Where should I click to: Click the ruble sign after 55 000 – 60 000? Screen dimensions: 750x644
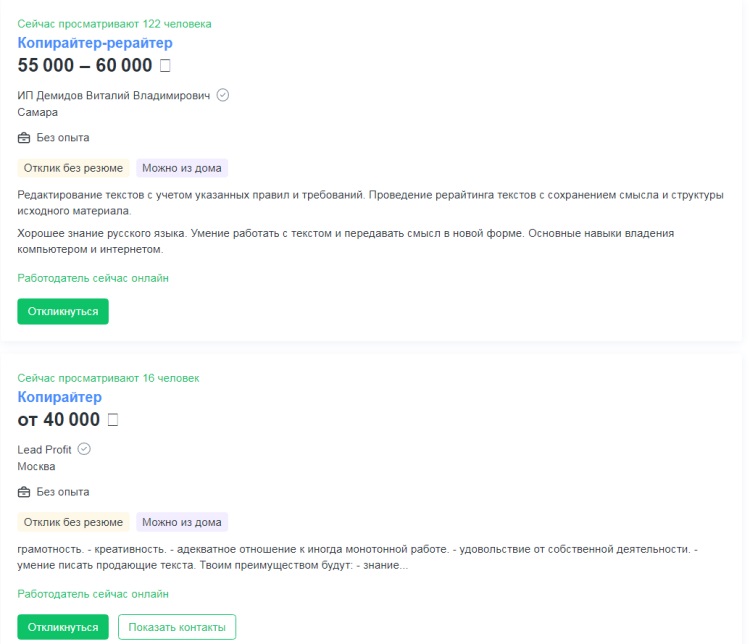(166, 66)
